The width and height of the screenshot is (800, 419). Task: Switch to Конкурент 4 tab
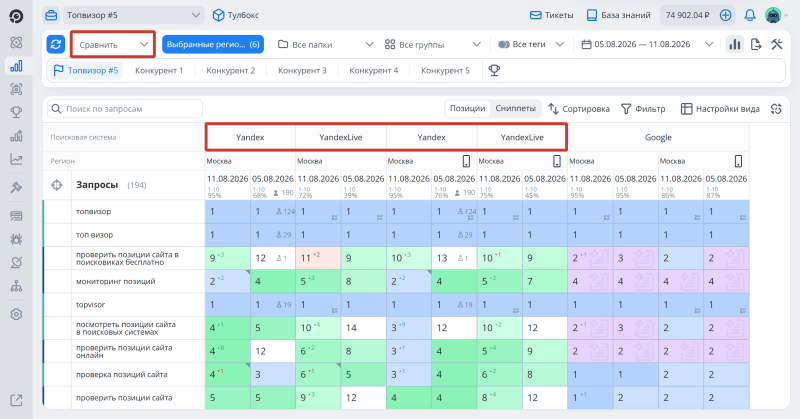(373, 70)
